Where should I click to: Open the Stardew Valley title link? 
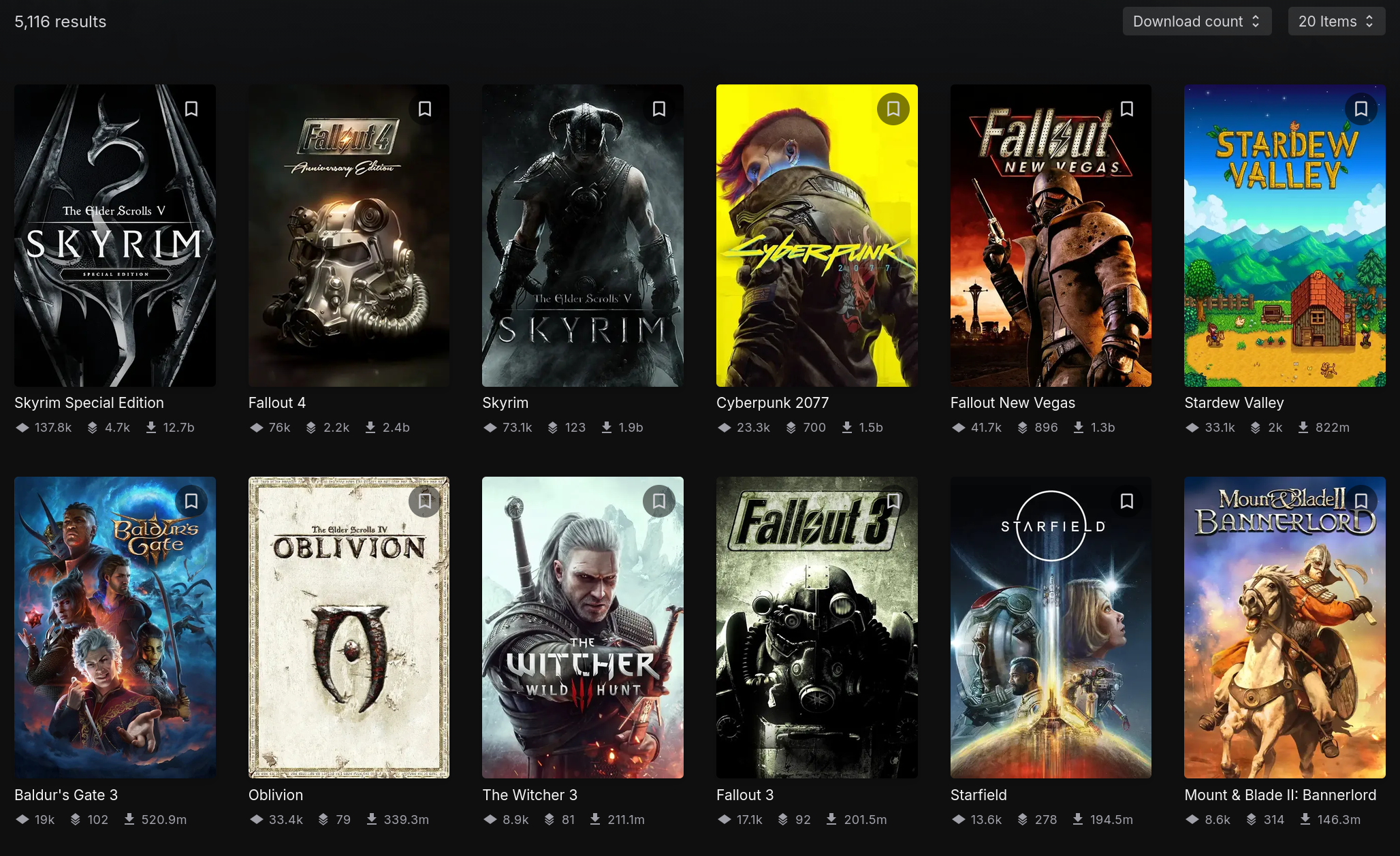[x=1234, y=403]
